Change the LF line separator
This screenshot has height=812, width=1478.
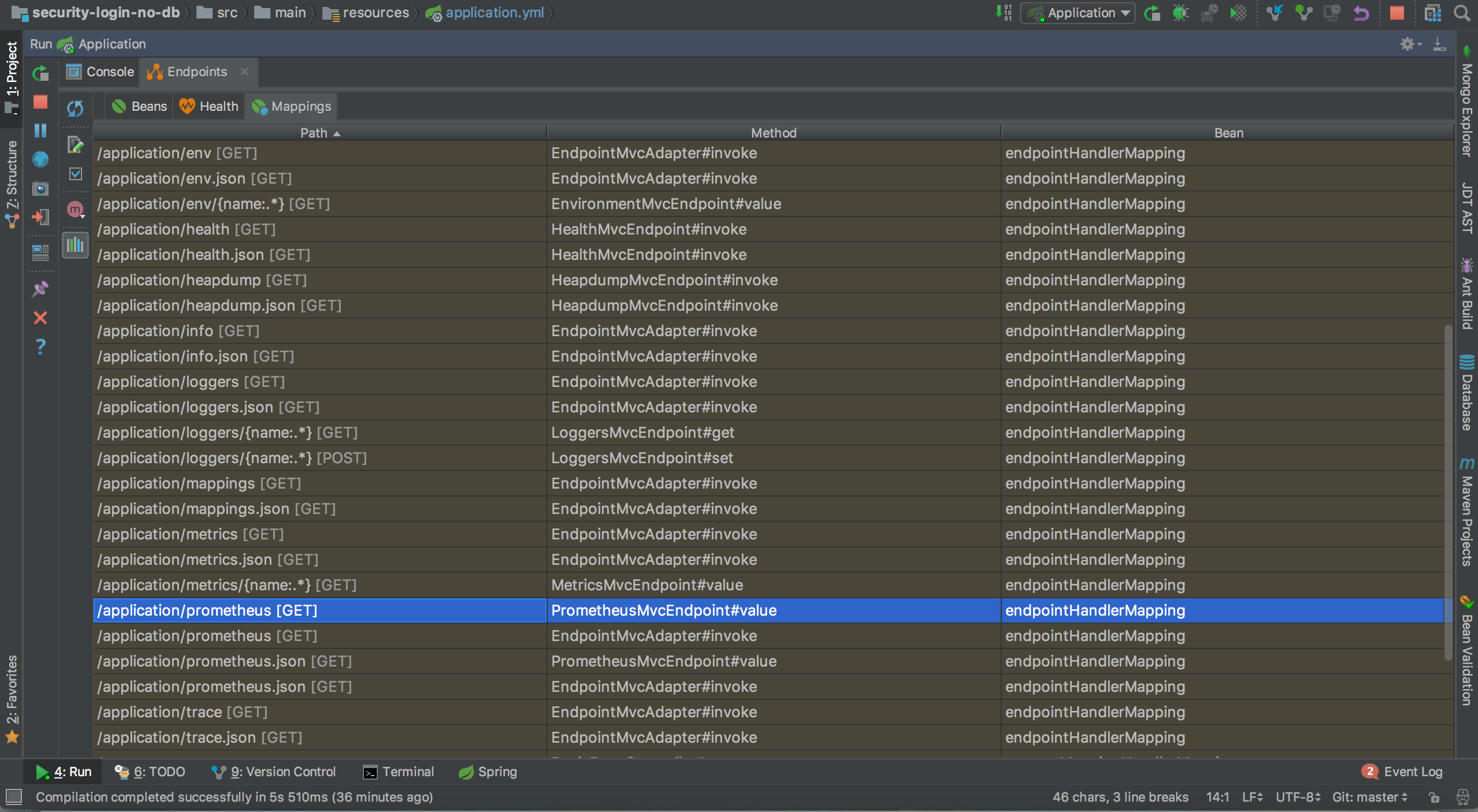point(1252,797)
